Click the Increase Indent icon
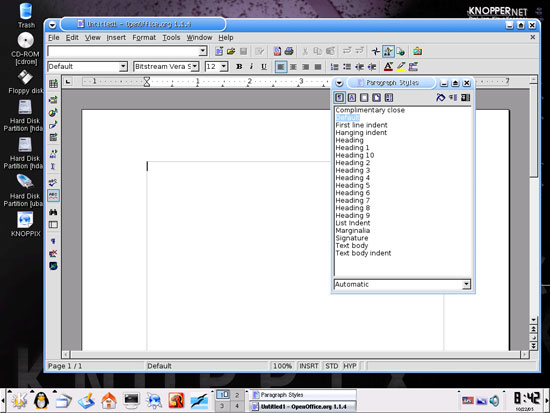 click(x=371, y=67)
